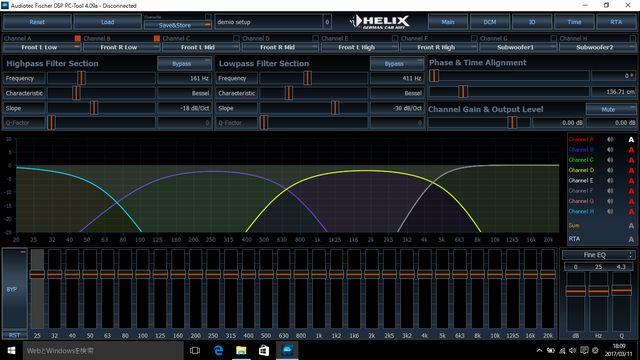Mute Channel D with its speaker icon
Screen dimensions: 640x360
pos(610,170)
